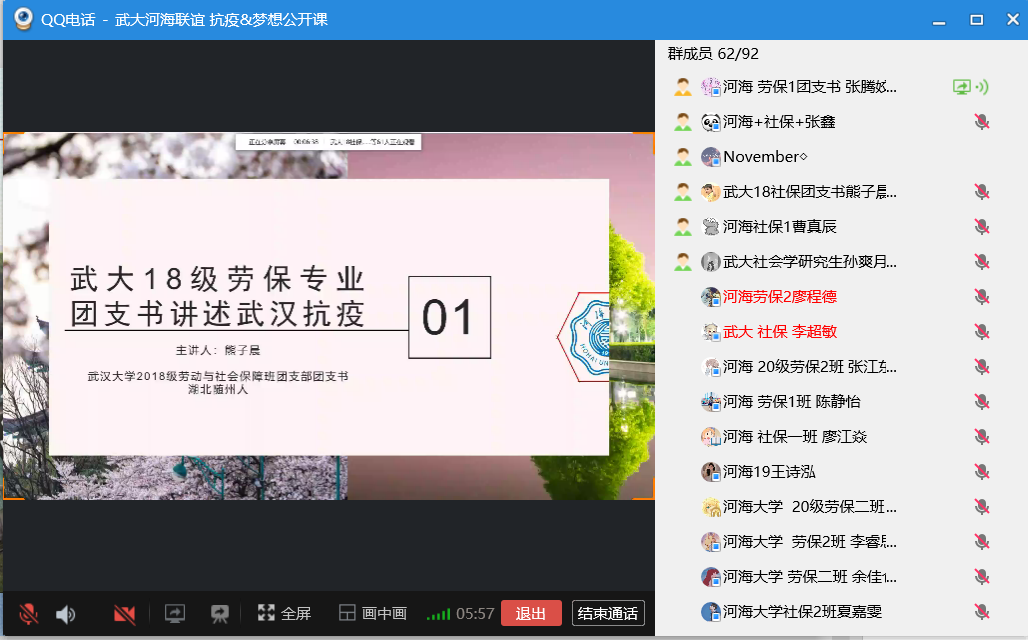Click the share screen monitor icon
The height and width of the screenshot is (640, 1028).
175,613
